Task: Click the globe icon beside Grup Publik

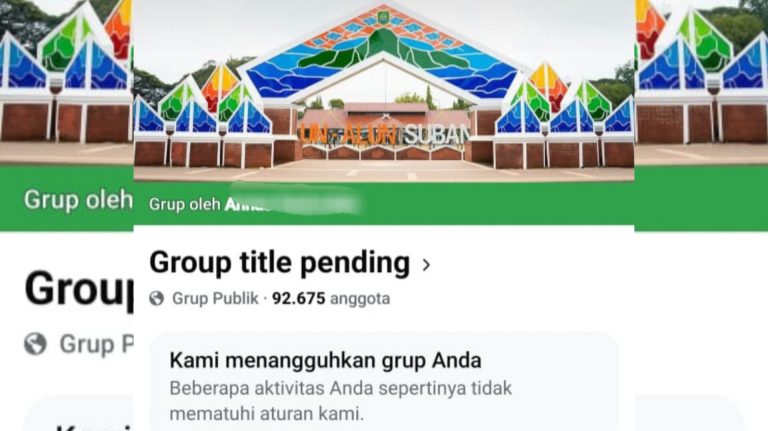Action: [x=156, y=298]
